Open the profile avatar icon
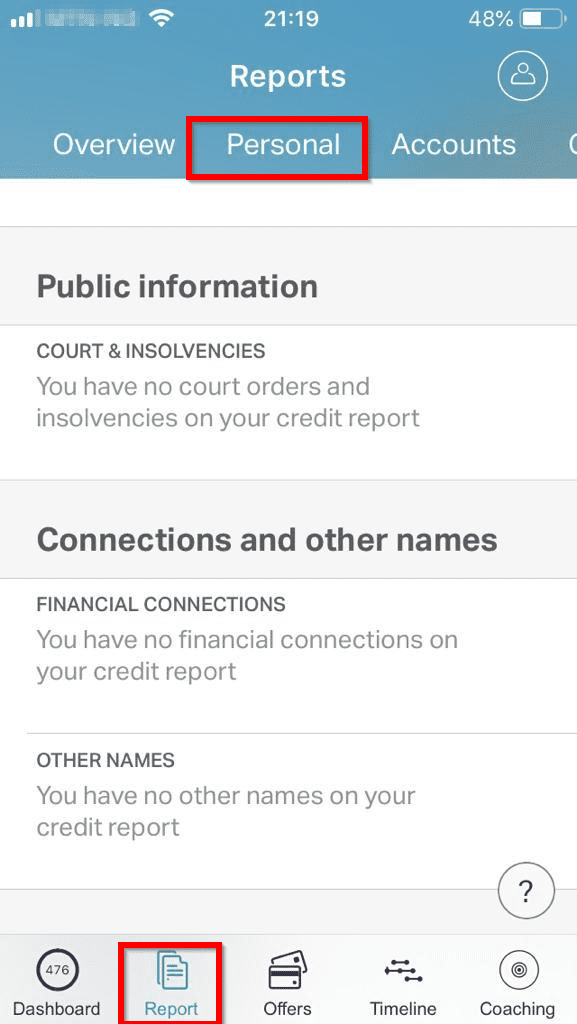 point(522,75)
